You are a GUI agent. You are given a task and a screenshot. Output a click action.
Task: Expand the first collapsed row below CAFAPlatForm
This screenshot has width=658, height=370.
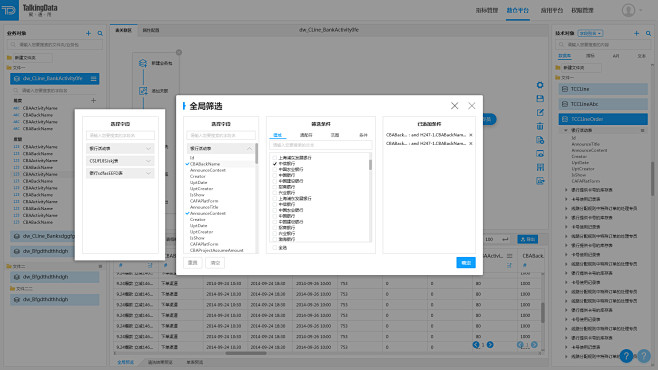pyautogui.click(x=566, y=190)
